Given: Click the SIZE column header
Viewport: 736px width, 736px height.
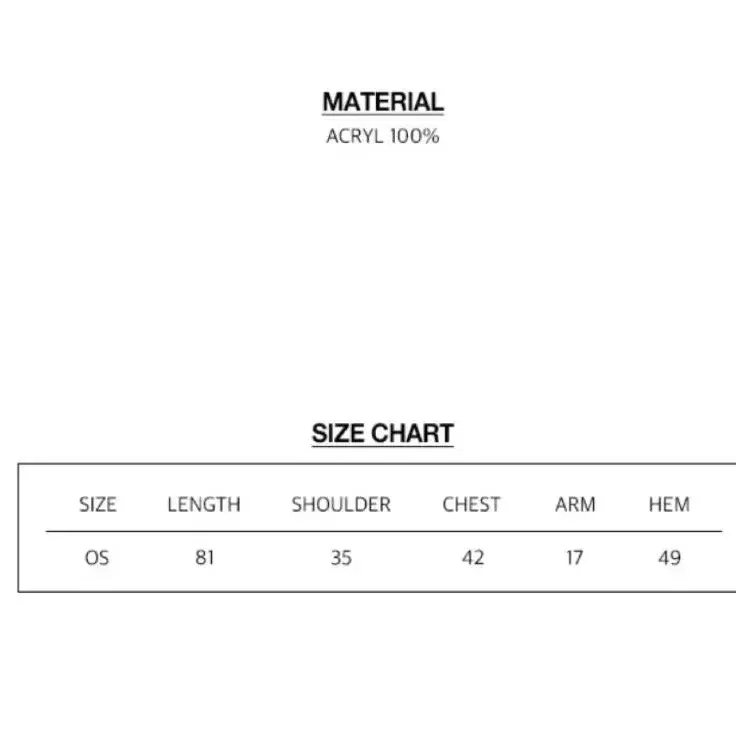Looking at the screenshot, I should tap(98, 505).
